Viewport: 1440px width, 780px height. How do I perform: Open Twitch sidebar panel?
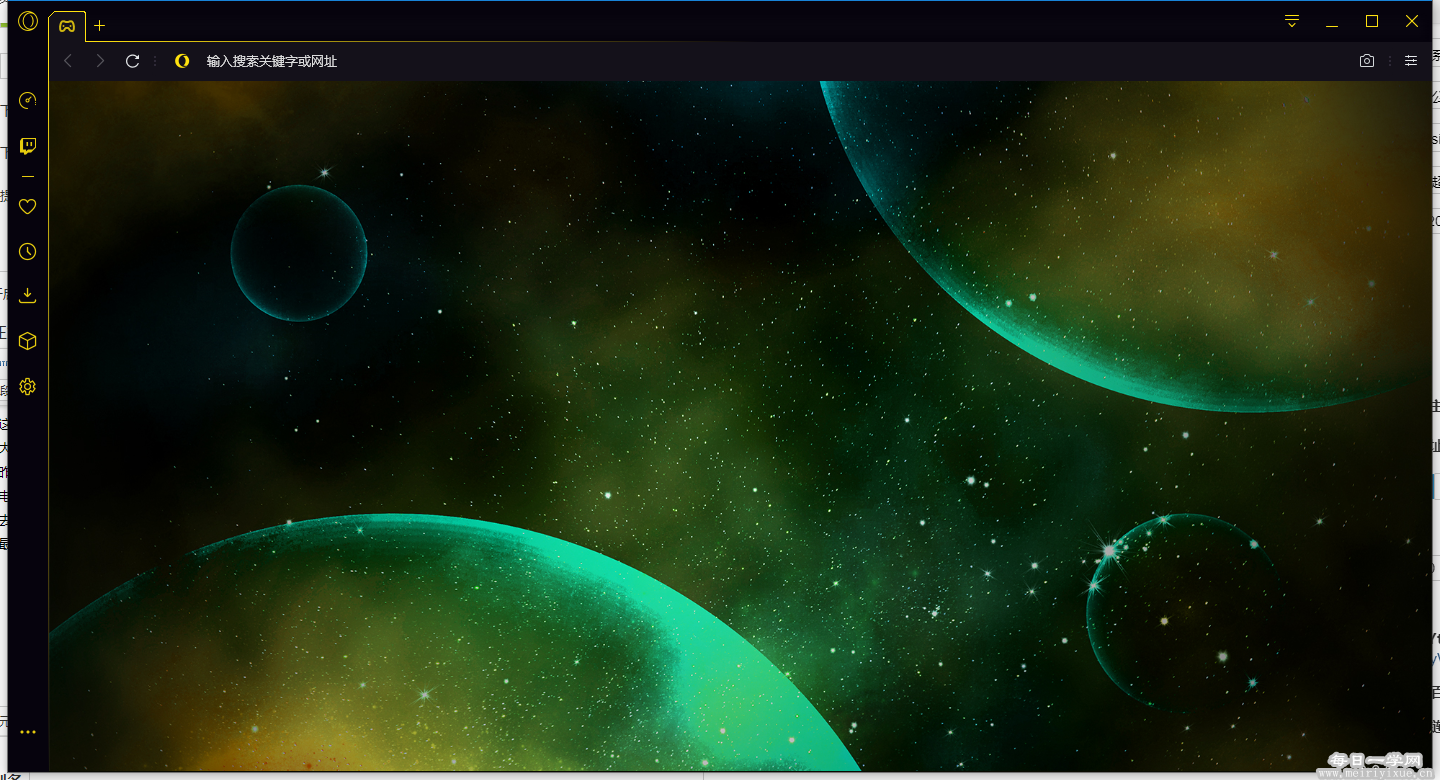coord(28,147)
